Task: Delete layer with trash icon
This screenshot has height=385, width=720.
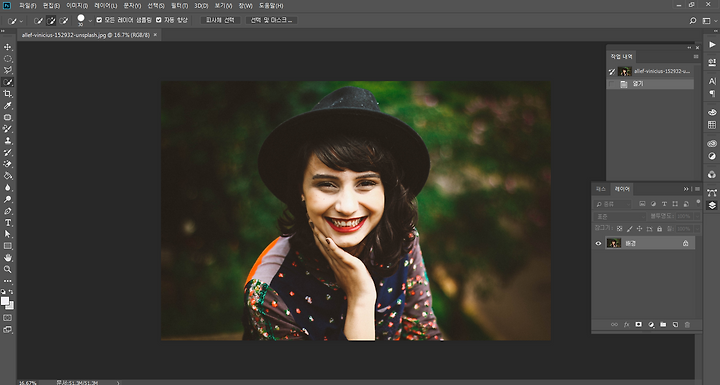Action: 687,325
